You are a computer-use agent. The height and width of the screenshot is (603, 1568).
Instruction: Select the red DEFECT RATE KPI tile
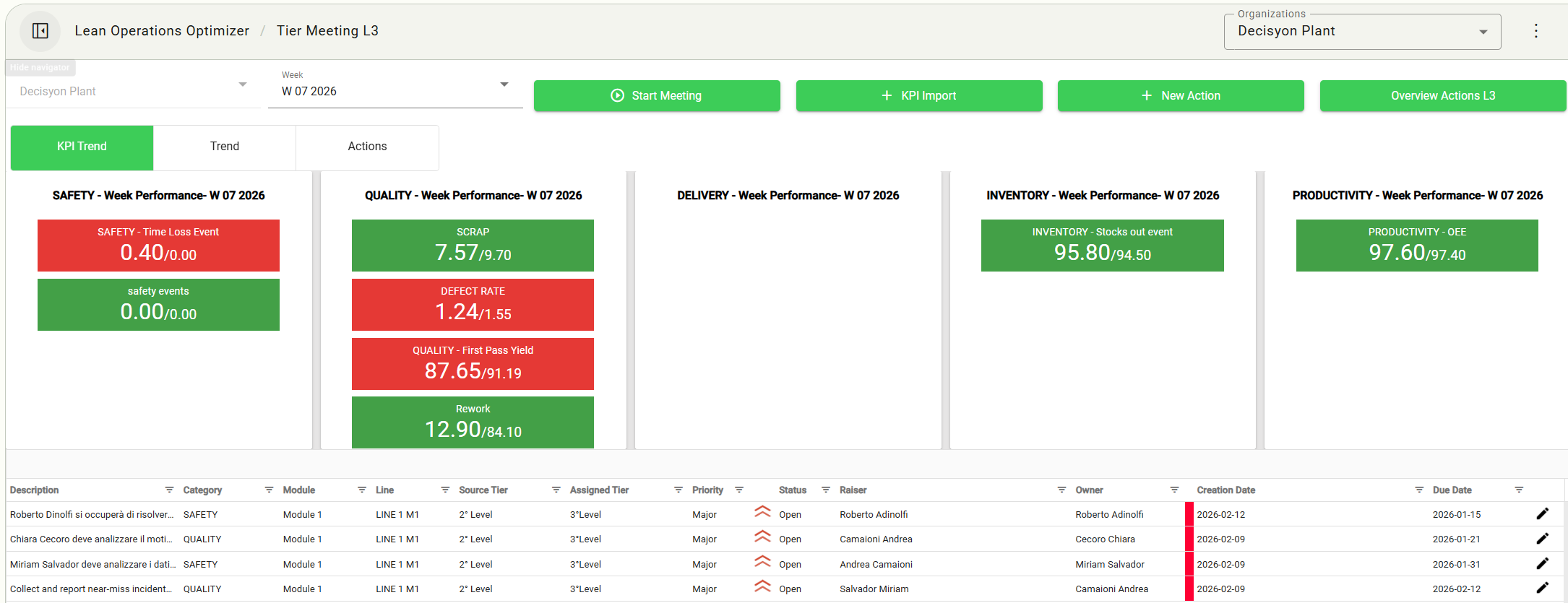[x=473, y=305]
